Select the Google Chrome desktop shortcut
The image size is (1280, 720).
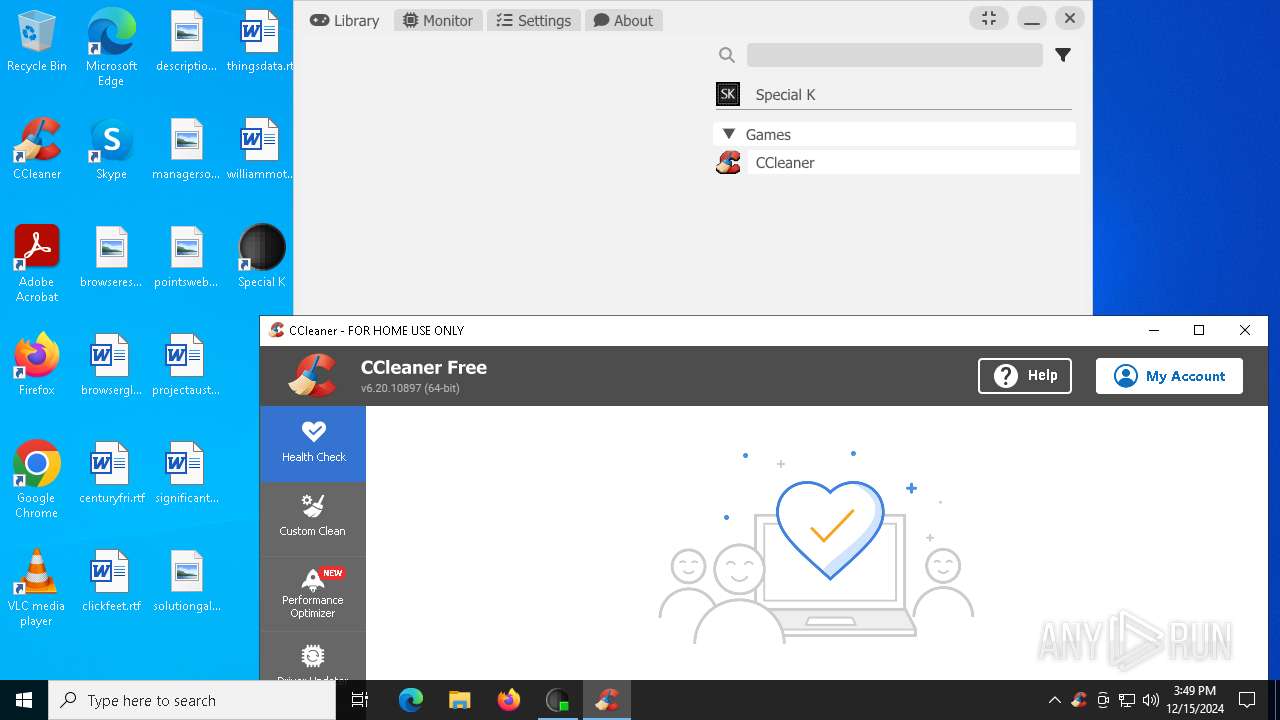coord(37,480)
